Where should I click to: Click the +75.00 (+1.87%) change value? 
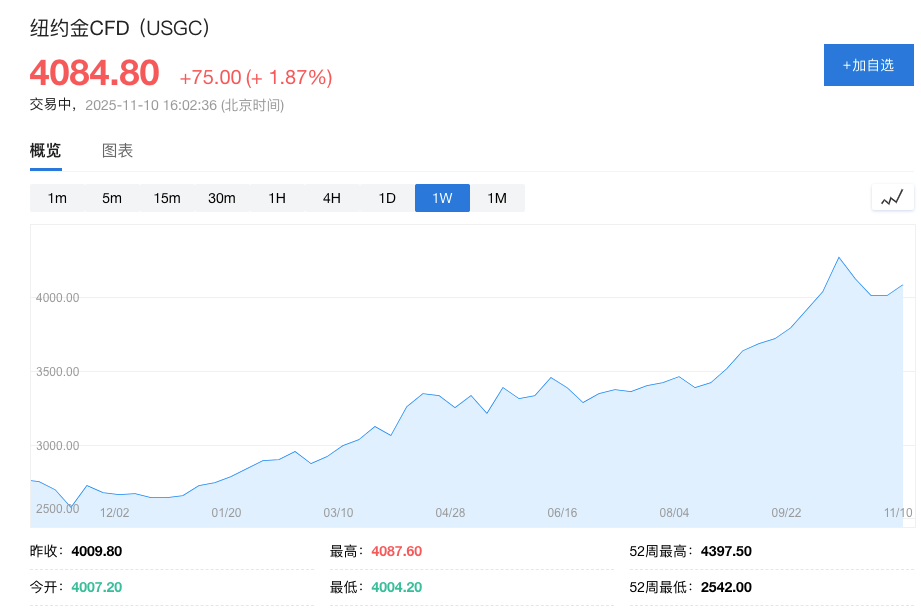[256, 77]
